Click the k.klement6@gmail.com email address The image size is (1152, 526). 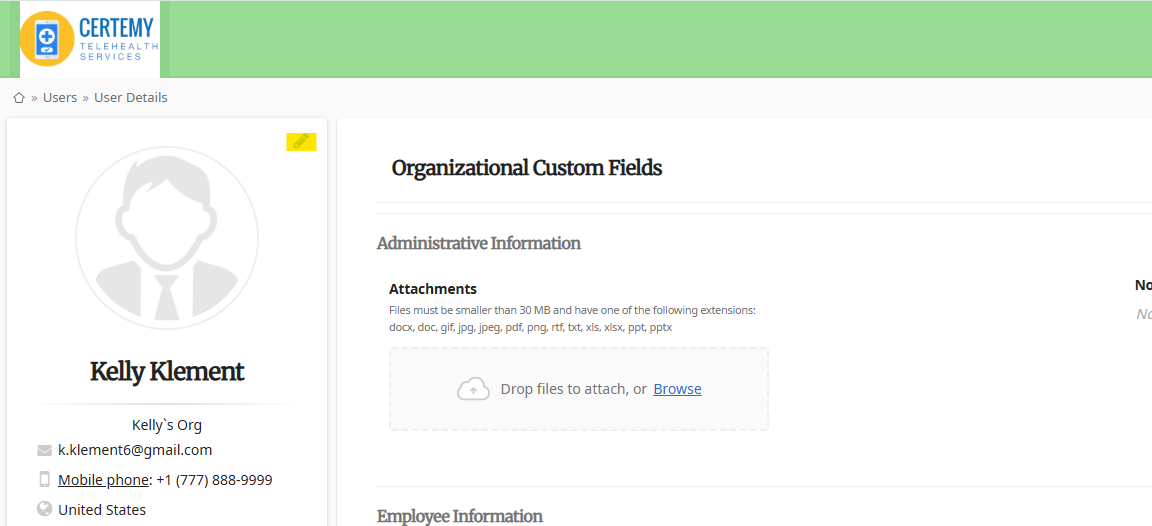point(135,450)
